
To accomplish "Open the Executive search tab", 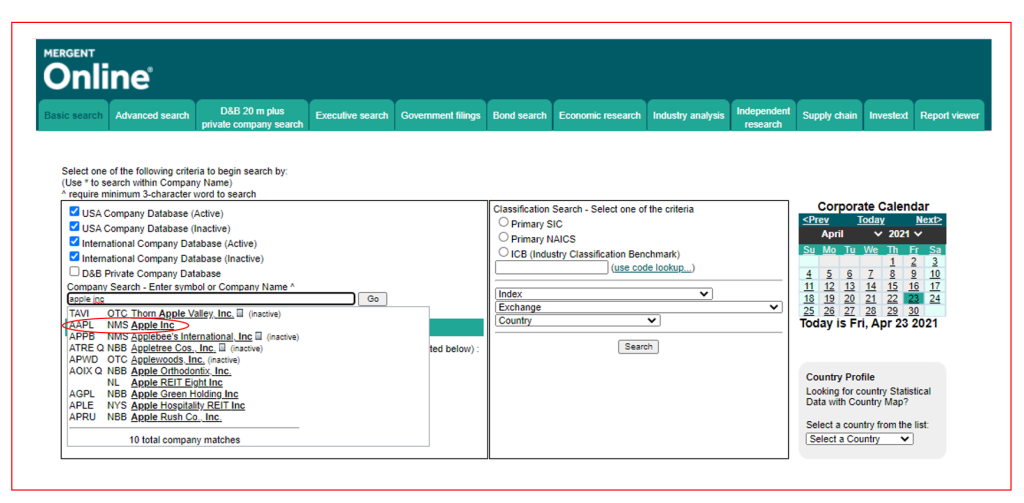I will [x=351, y=116].
